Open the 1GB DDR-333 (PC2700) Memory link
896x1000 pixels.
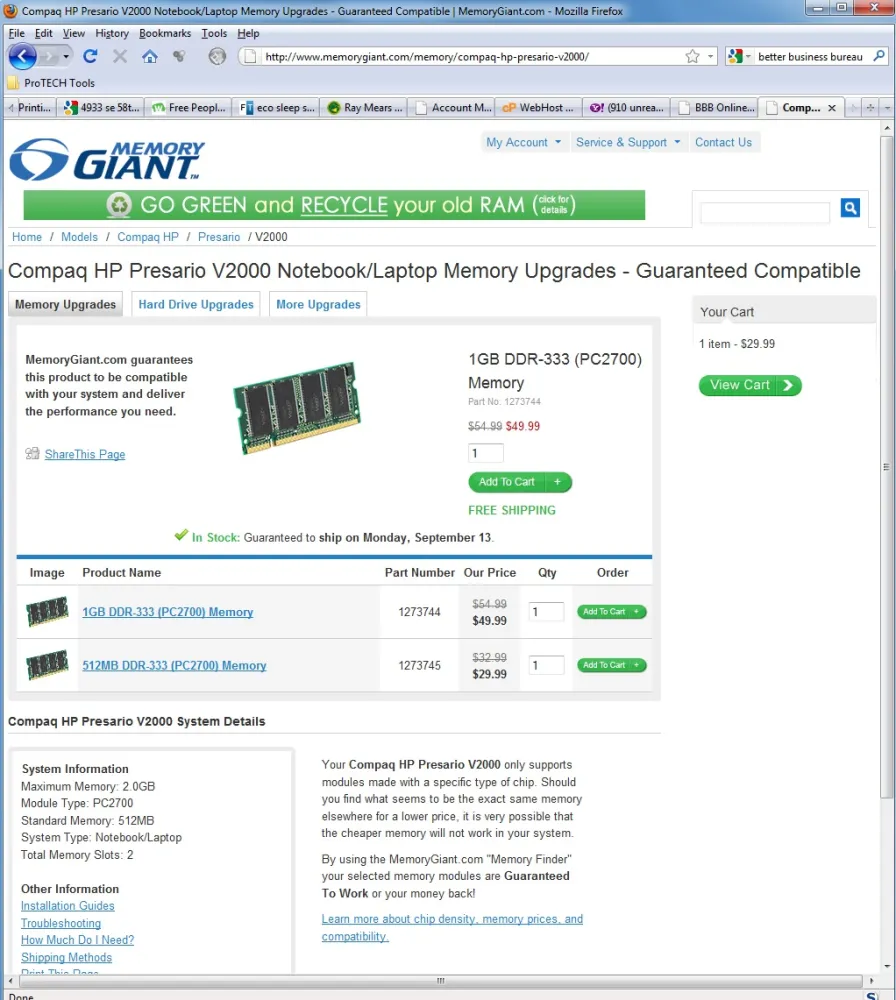pos(168,612)
